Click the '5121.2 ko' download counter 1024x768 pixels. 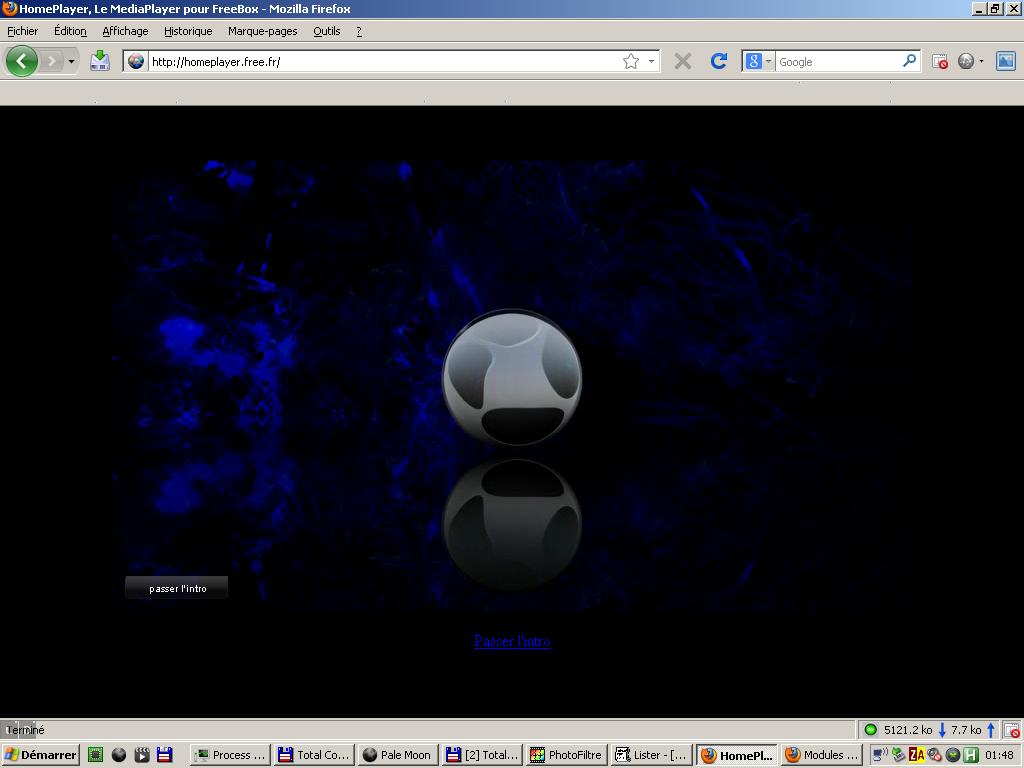[908, 729]
